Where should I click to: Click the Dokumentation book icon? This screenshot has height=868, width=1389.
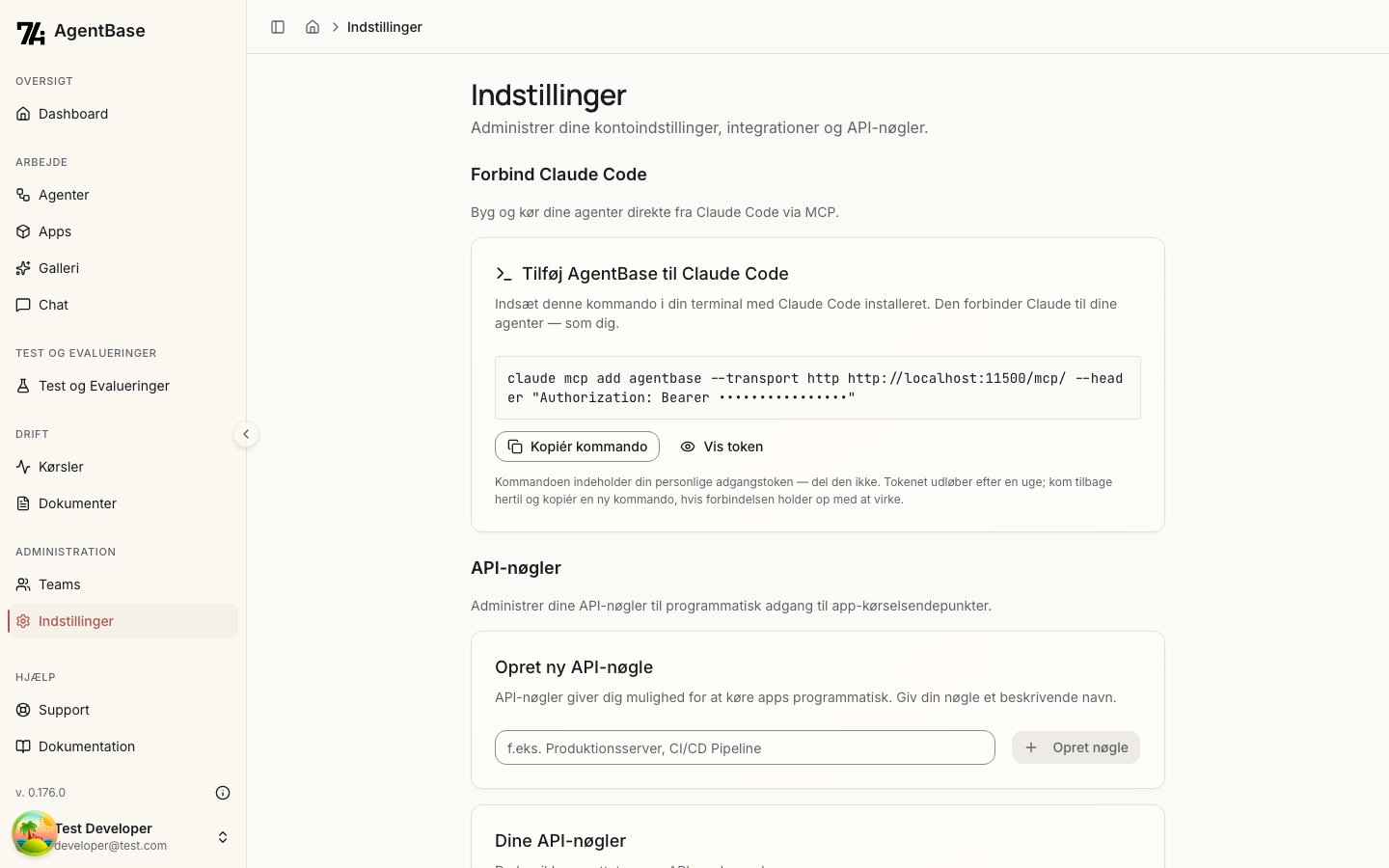click(x=23, y=746)
